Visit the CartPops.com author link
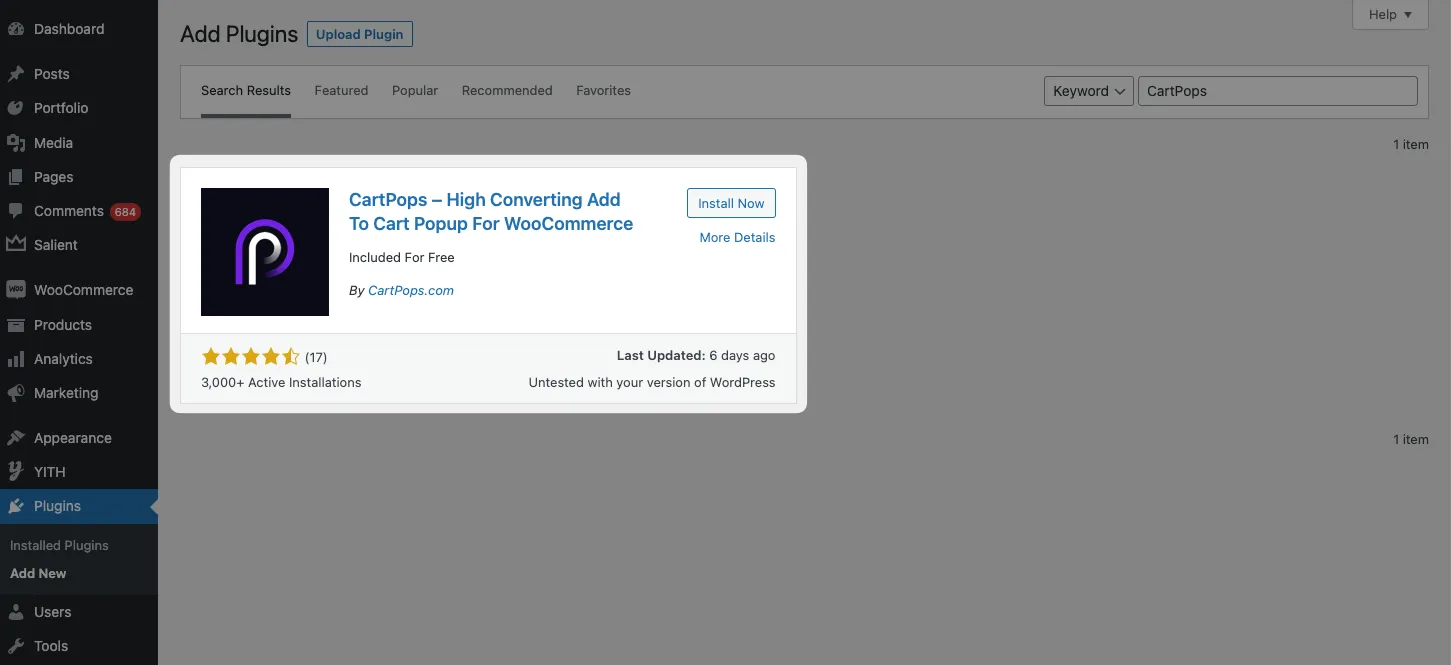The image size is (1451, 665). point(411,291)
